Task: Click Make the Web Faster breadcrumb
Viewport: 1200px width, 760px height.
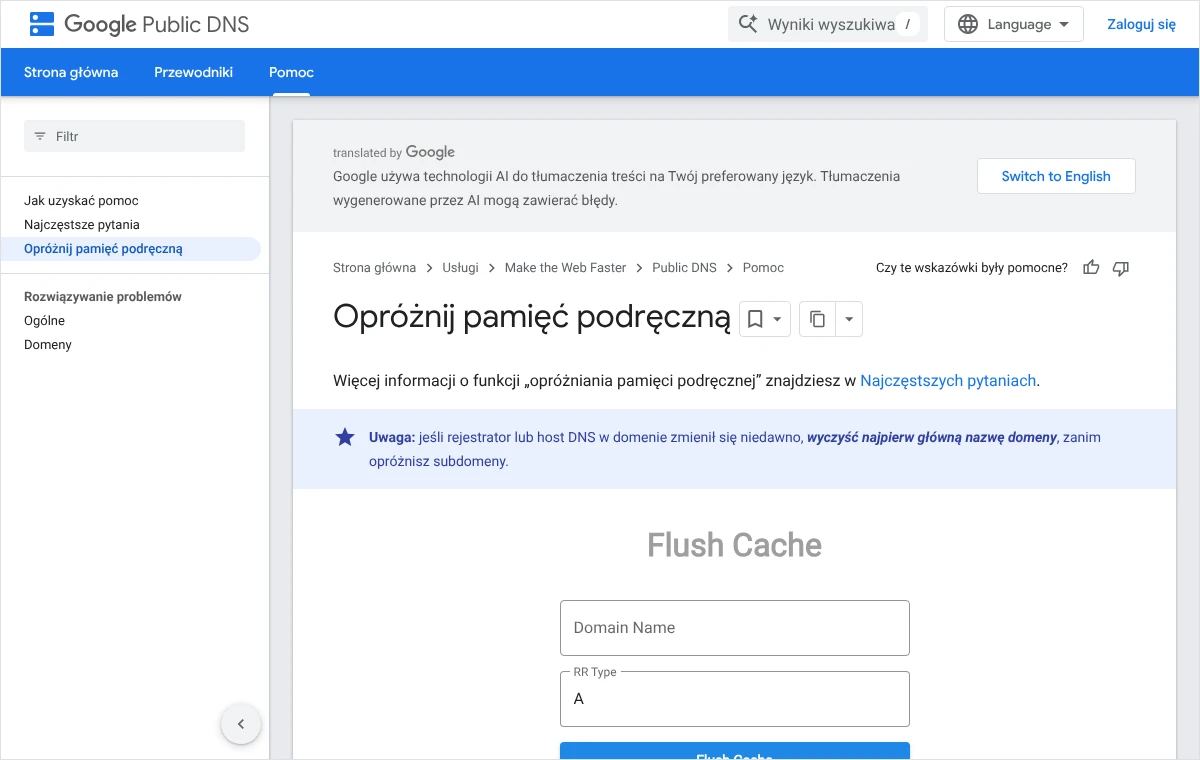Action: [565, 268]
